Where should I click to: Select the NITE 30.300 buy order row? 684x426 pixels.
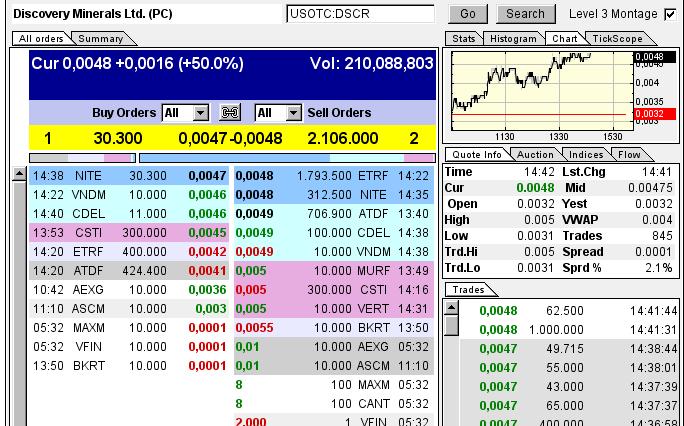[129, 176]
